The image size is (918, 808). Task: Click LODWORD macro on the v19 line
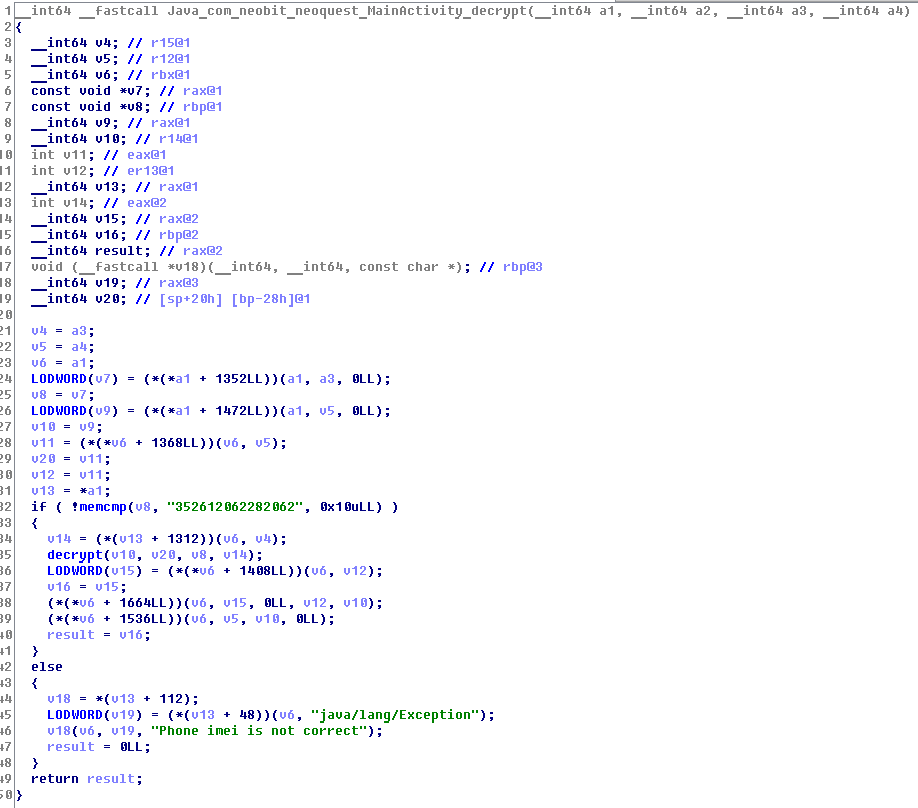pos(75,714)
